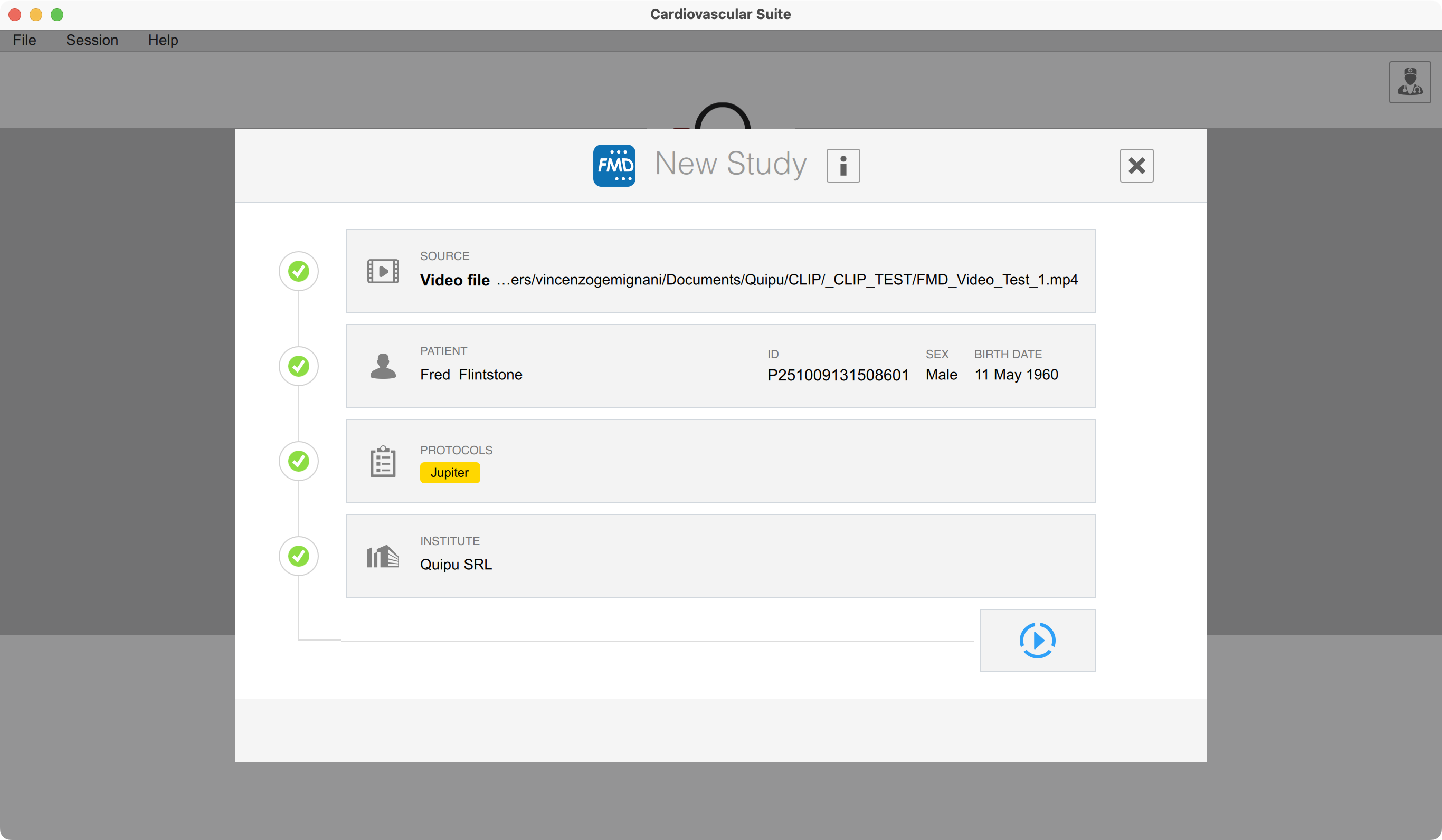Click the patient silhouette icon
This screenshot has height=840, width=1442.
(x=383, y=366)
